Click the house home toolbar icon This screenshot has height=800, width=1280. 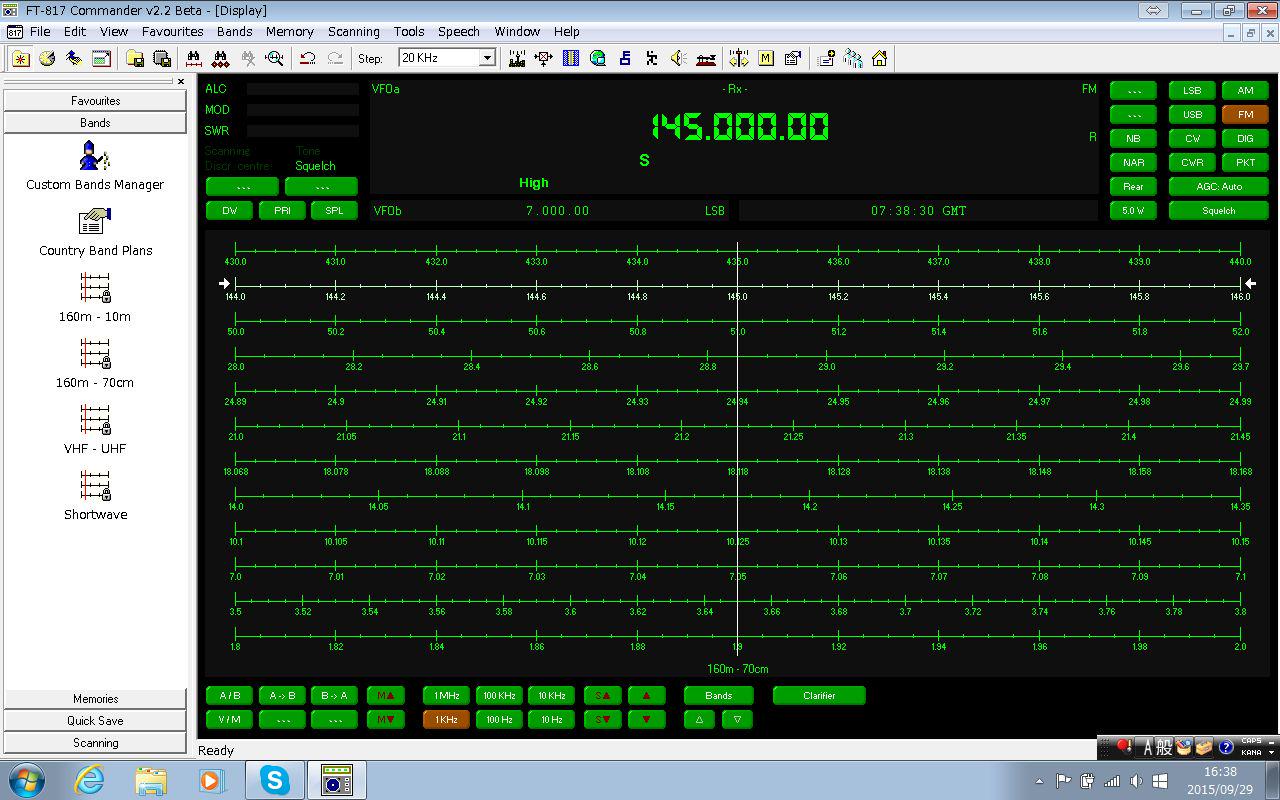[880, 59]
